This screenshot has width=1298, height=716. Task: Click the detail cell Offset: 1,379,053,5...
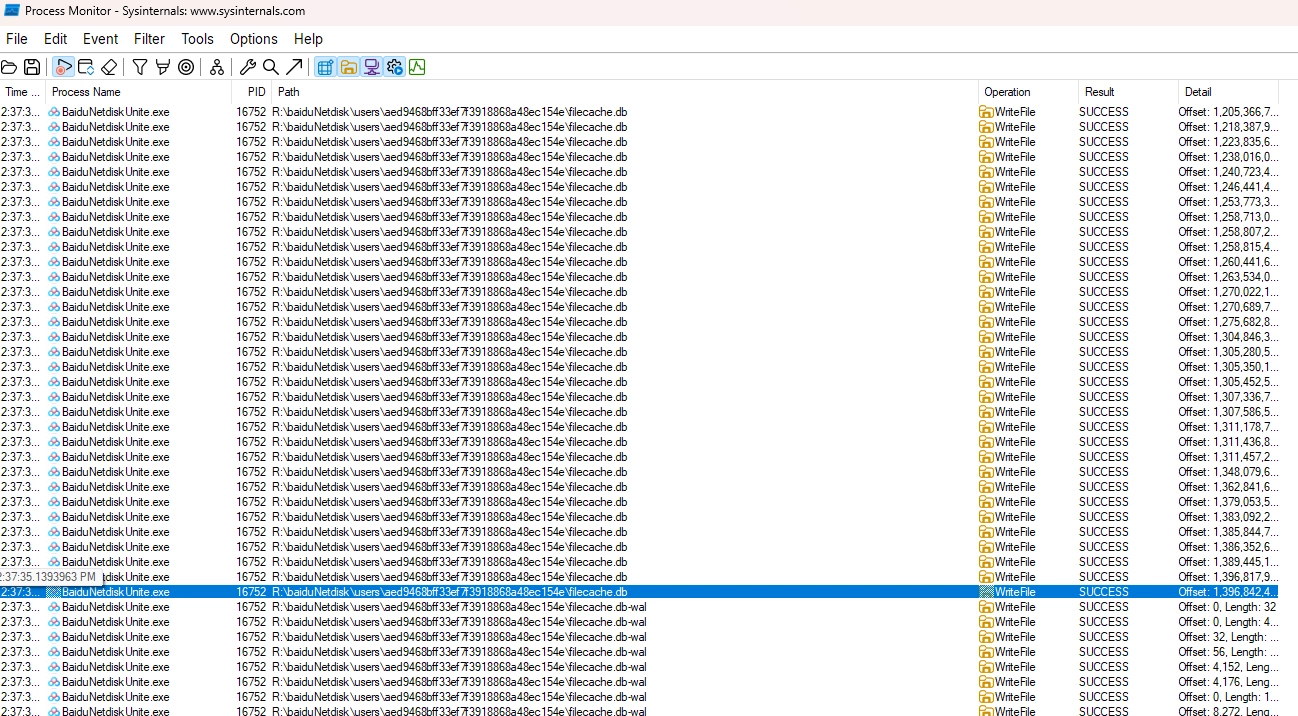click(1228, 502)
